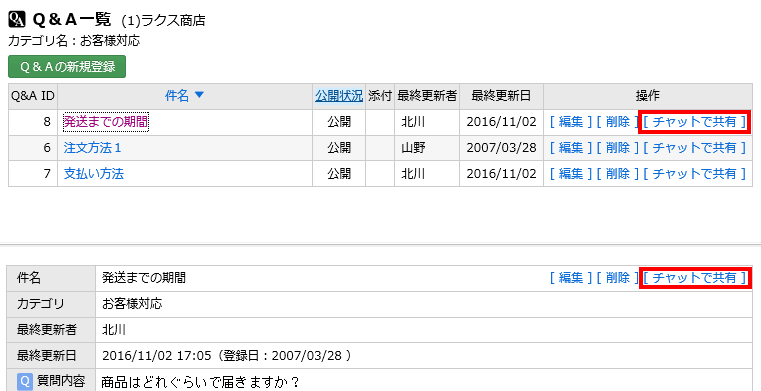The image size is (761, 391).
Task: Sort the list by 公開状況 column header
Action: point(339,96)
